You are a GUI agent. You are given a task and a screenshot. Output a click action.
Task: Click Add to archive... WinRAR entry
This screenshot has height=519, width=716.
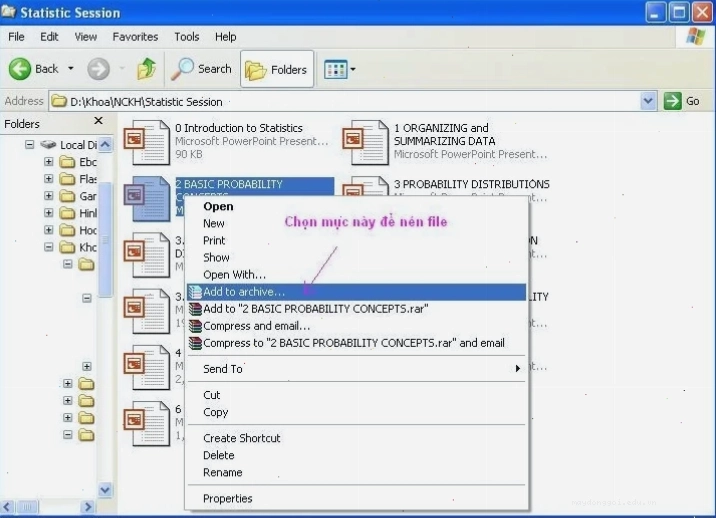[356, 292]
